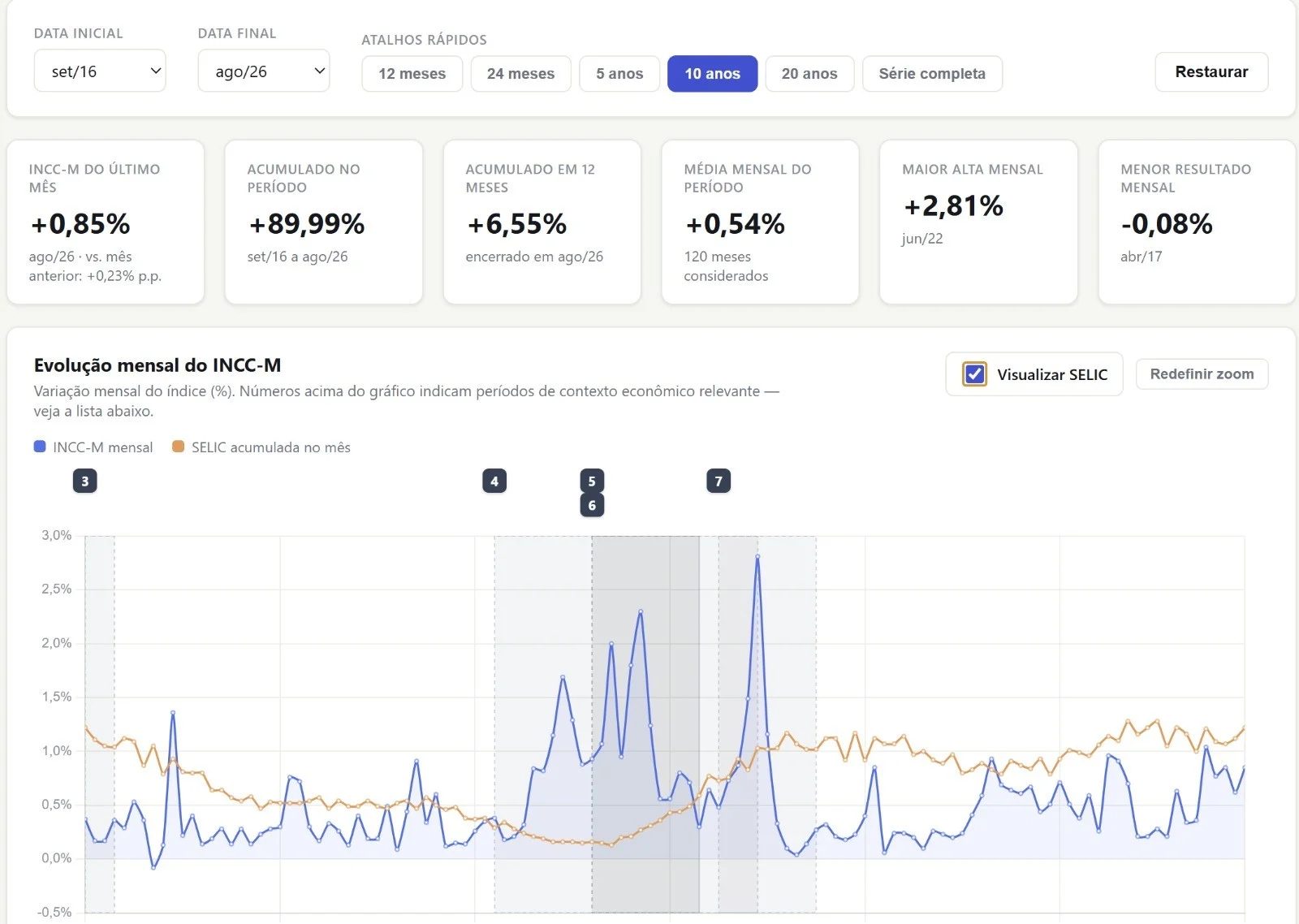
Task: Click context marker number 6
Action: pyautogui.click(x=592, y=505)
